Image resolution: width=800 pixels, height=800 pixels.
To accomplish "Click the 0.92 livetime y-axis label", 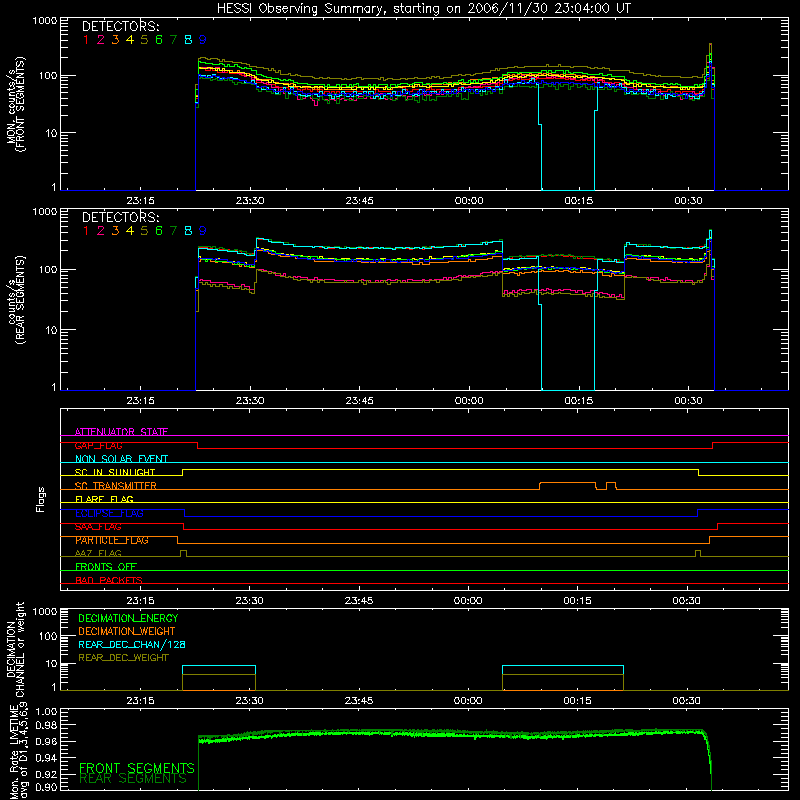I will [46, 774].
